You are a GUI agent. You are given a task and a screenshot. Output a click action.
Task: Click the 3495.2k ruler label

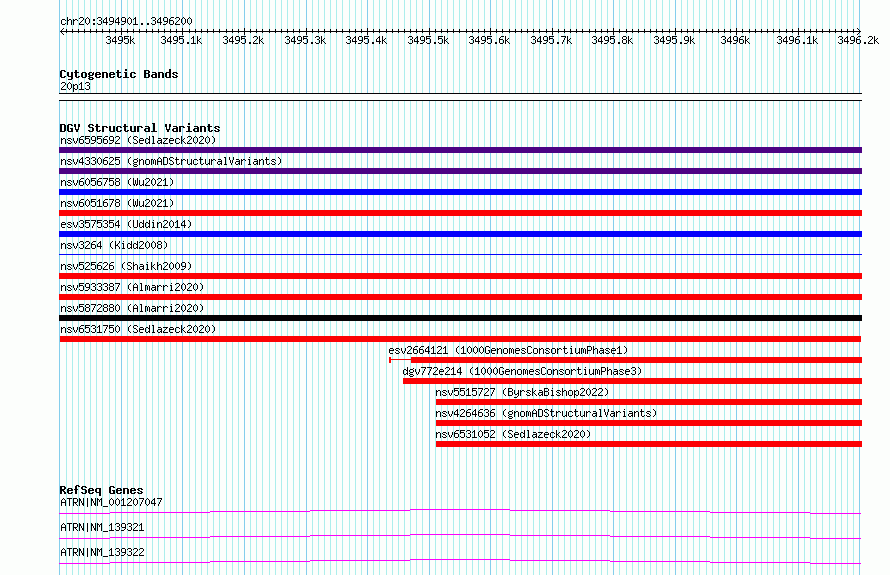[243, 40]
